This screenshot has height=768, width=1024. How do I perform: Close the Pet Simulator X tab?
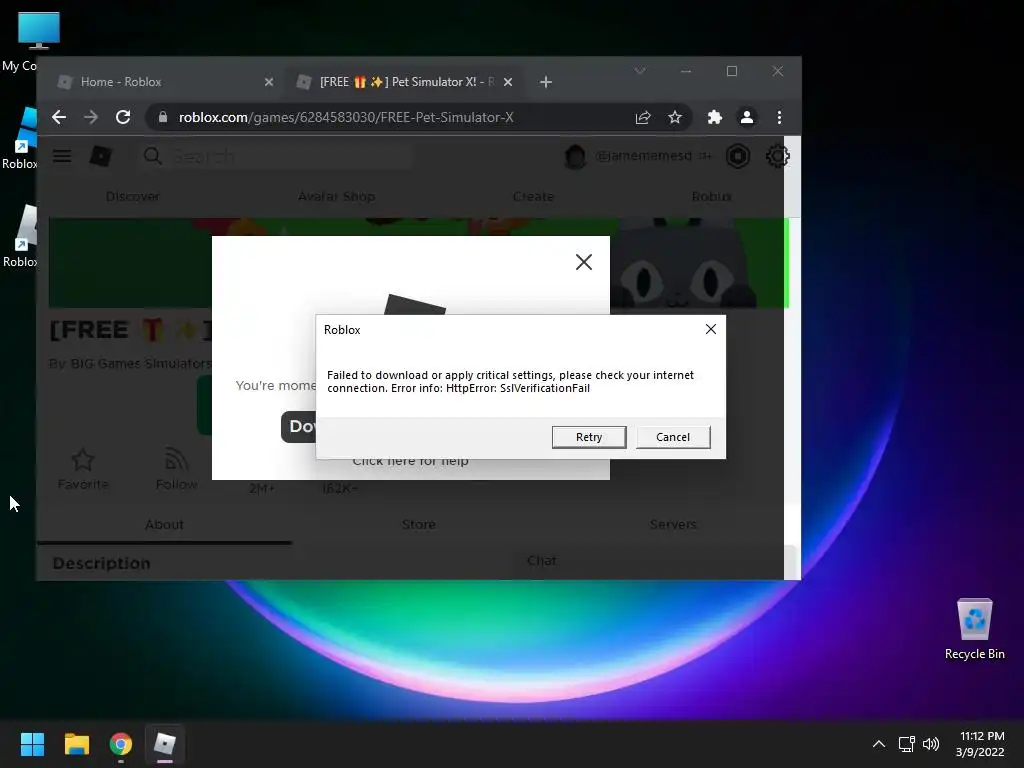coord(508,82)
